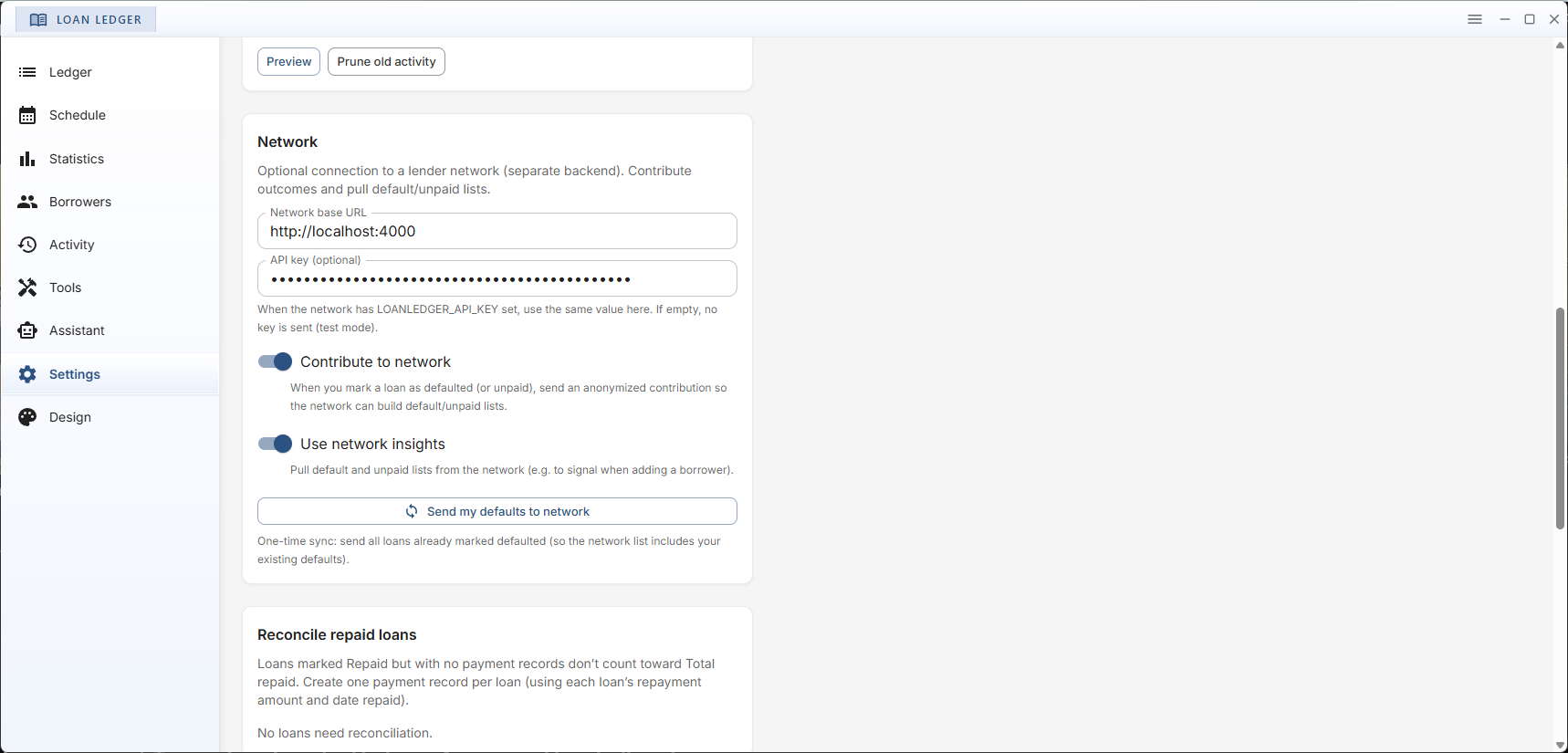This screenshot has height=753, width=1568.
Task: Go to the Schedule section
Action: coord(110,115)
